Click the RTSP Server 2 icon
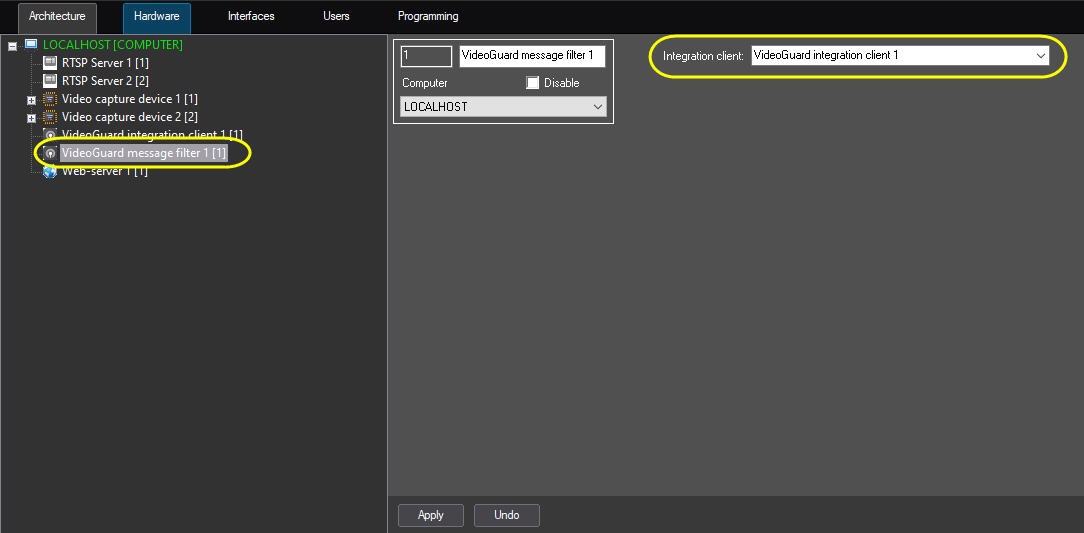The width and height of the screenshot is (1084, 533). click(x=50, y=81)
